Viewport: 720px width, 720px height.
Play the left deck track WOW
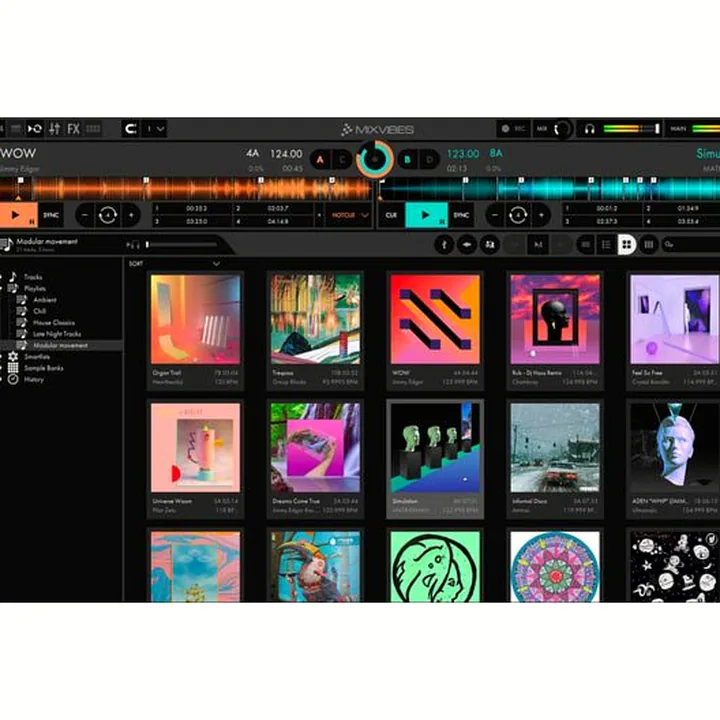click(18, 215)
